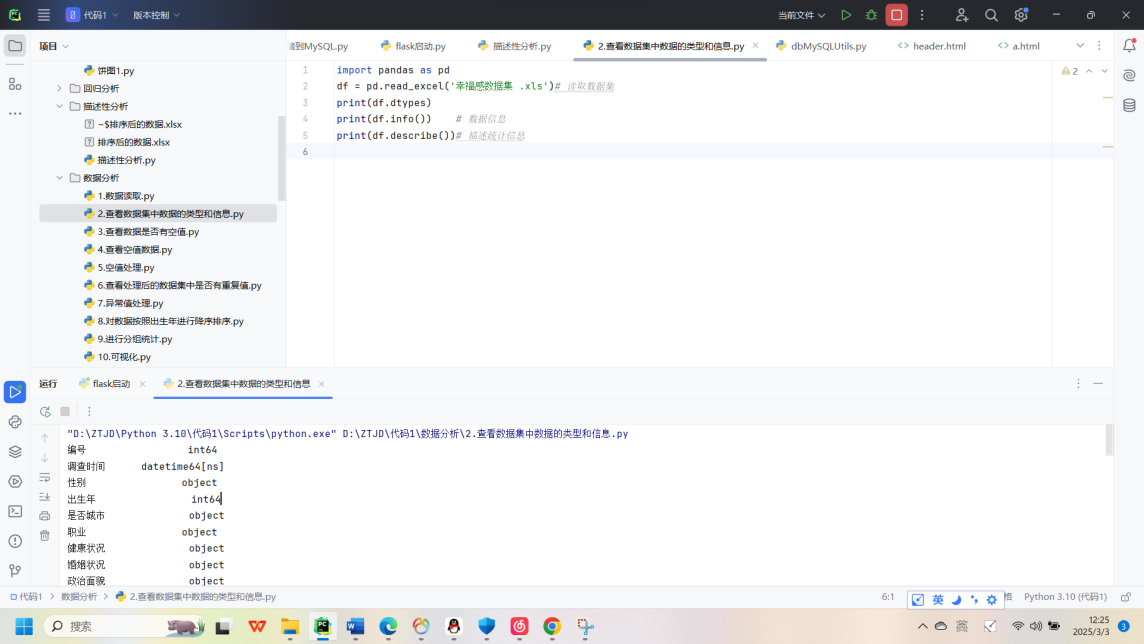The width and height of the screenshot is (1144, 644).
Task: Close the 2.查看数据集 editor tab
Action: coord(755,45)
